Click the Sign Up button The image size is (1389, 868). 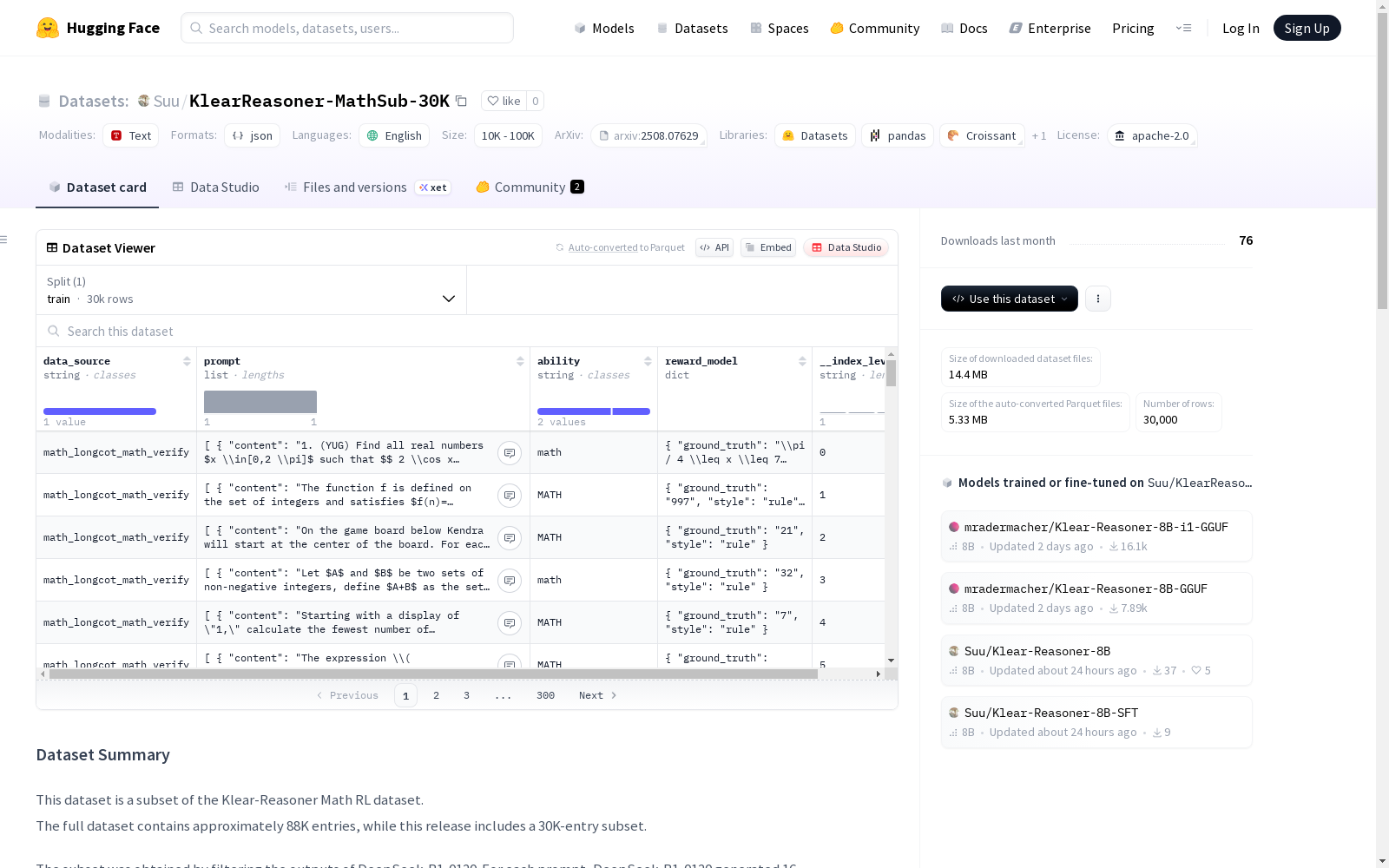(x=1307, y=28)
